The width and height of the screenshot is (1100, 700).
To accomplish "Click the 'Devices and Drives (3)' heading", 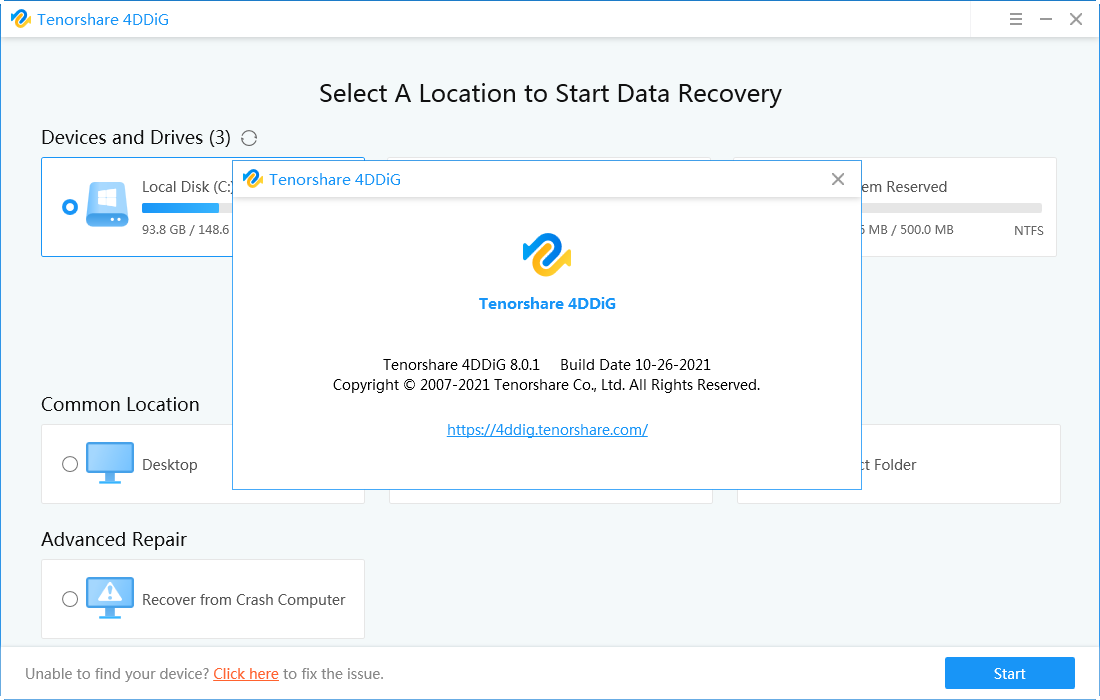I will 136,137.
